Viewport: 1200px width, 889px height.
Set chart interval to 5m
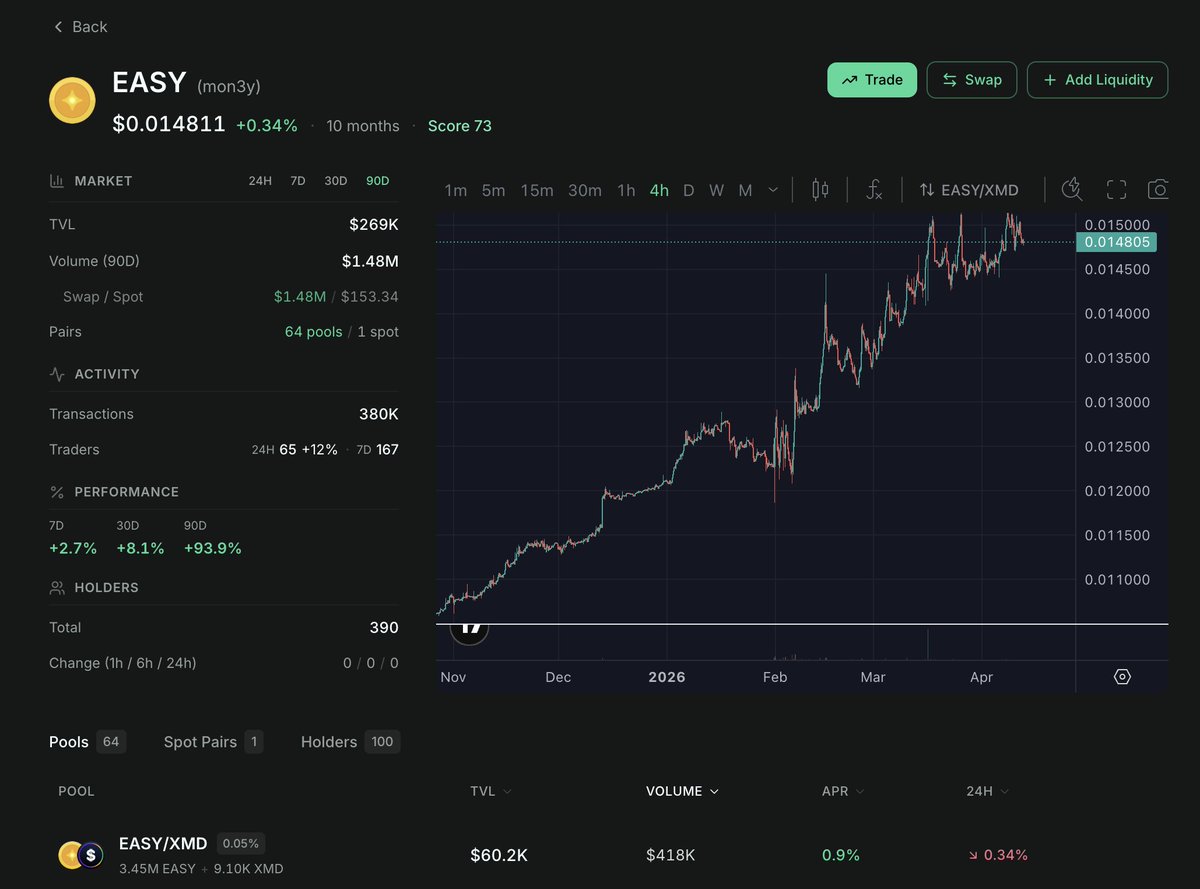(x=493, y=190)
